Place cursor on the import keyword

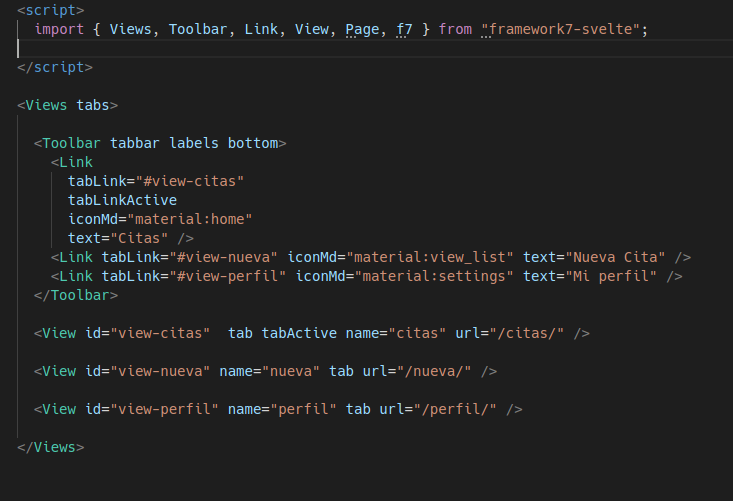[59, 29]
